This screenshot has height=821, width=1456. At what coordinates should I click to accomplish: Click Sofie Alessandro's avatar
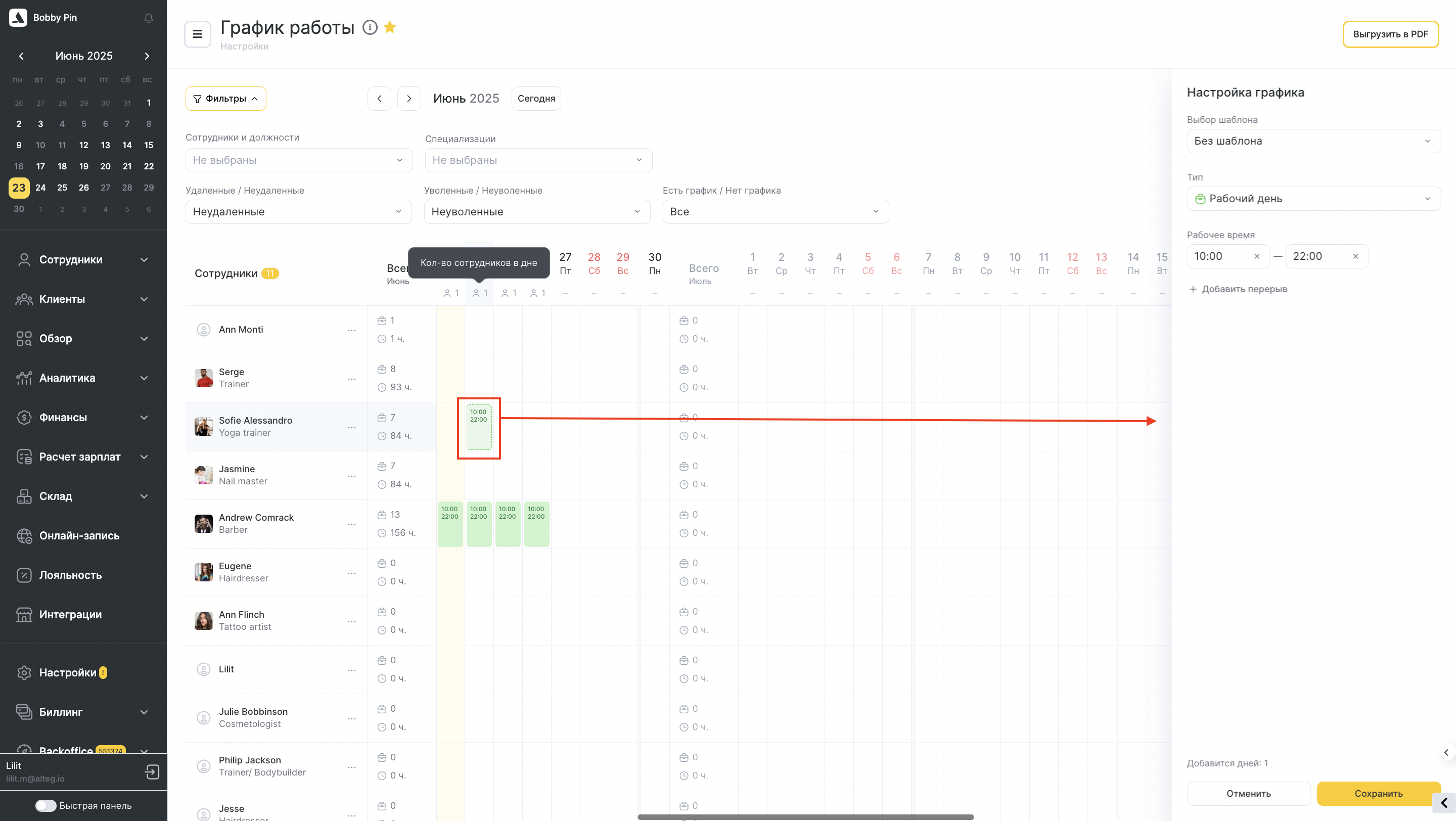(x=203, y=427)
